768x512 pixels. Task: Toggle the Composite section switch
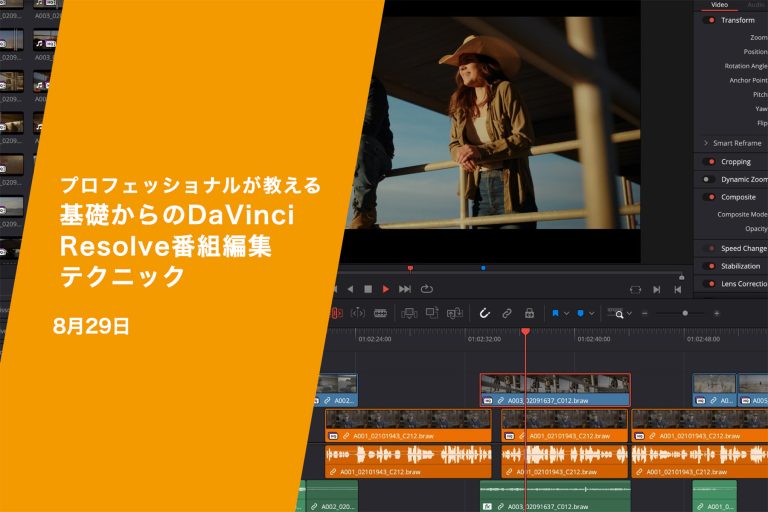(709, 197)
